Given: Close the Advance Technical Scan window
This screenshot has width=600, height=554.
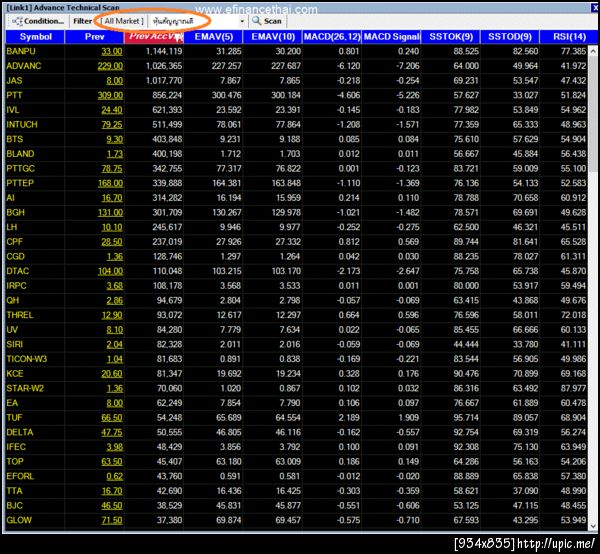Looking at the screenshot, I should point(595,7).
